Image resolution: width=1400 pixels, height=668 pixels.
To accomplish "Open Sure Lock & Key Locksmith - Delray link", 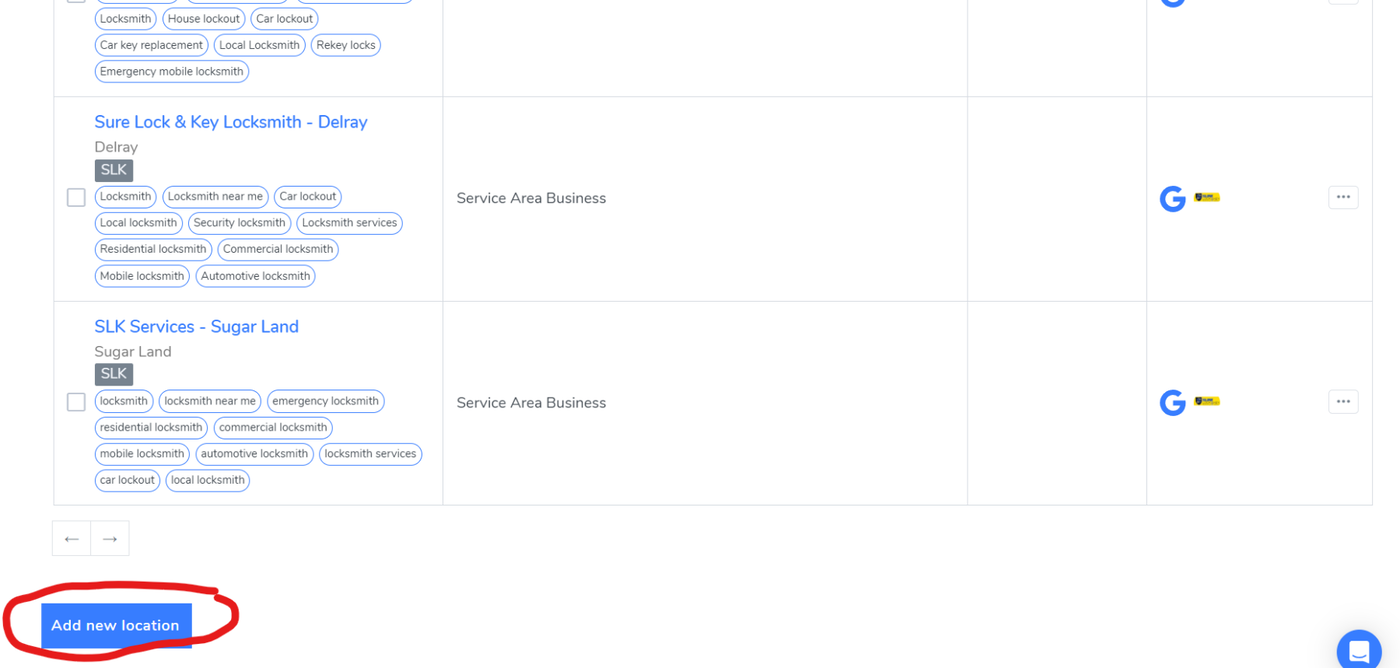I will pos(231,122).
